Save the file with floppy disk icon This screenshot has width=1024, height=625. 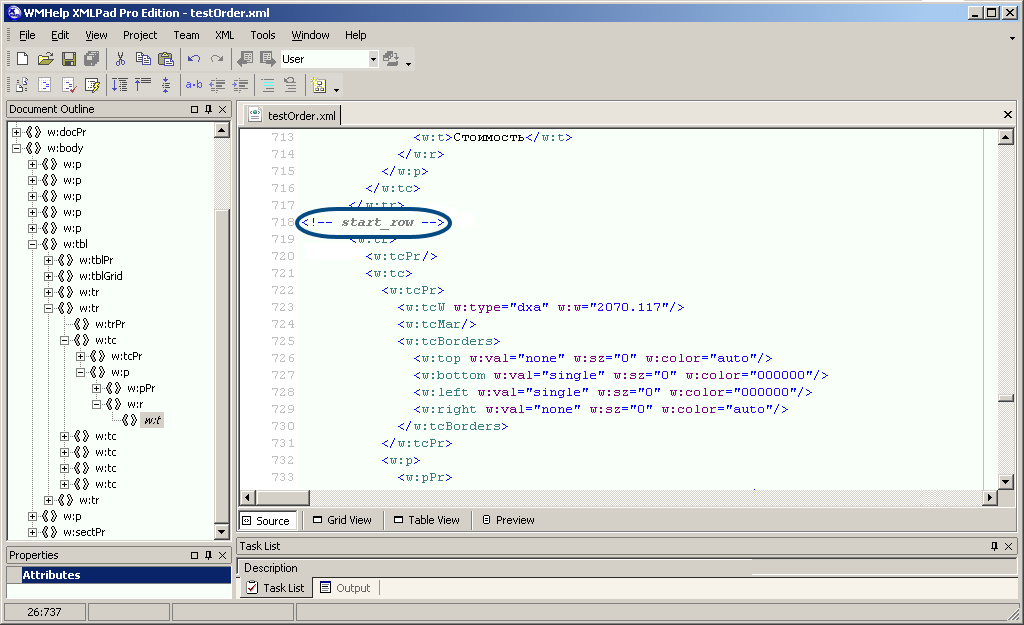[69, 59]
